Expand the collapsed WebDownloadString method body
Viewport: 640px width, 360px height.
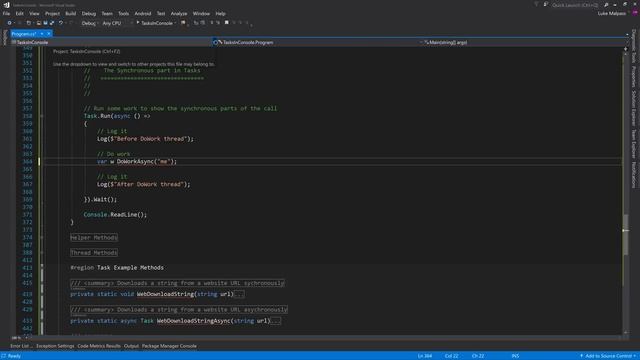(239, 294)
